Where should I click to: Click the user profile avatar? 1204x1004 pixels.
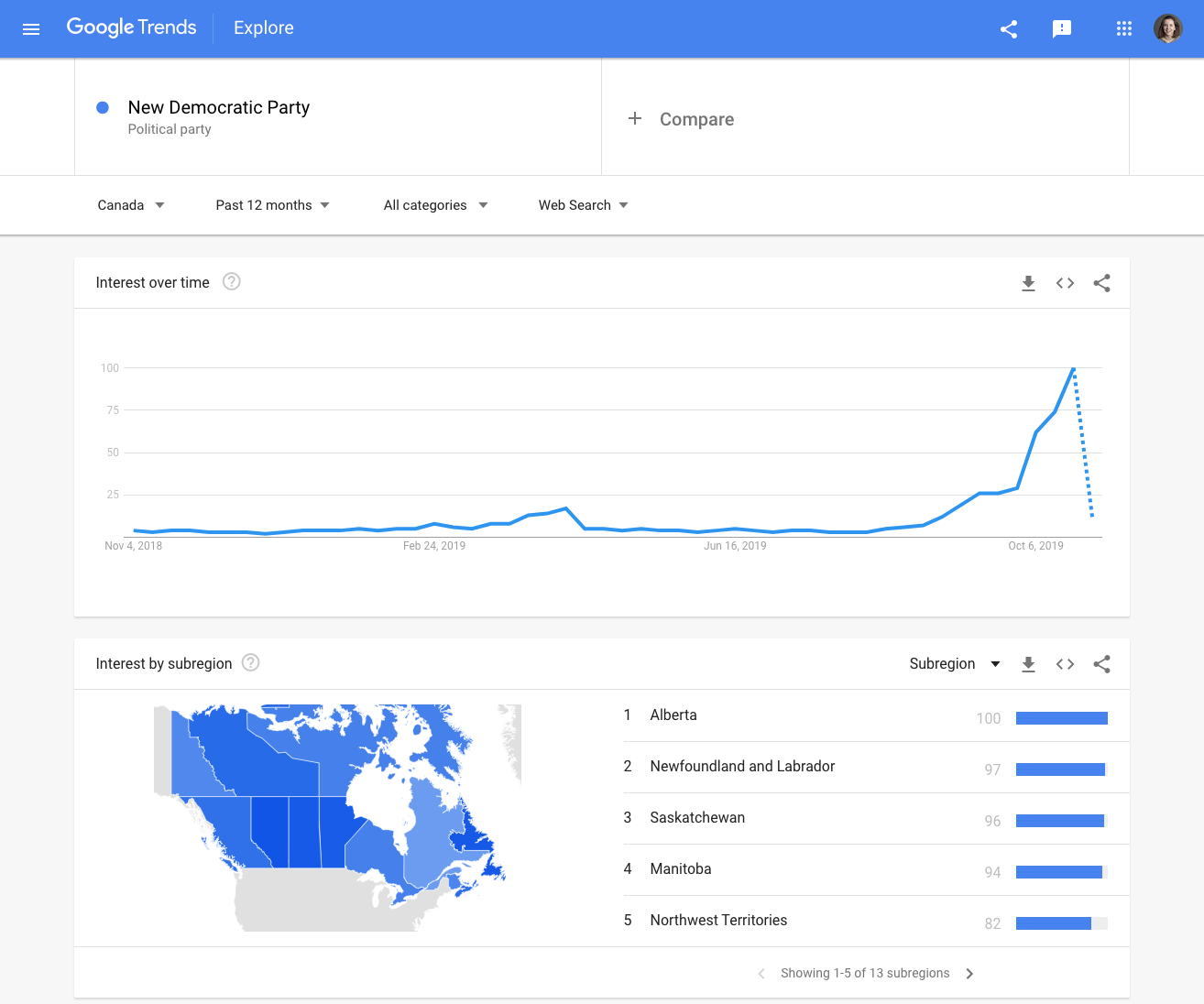click(x=1167, y=28)
